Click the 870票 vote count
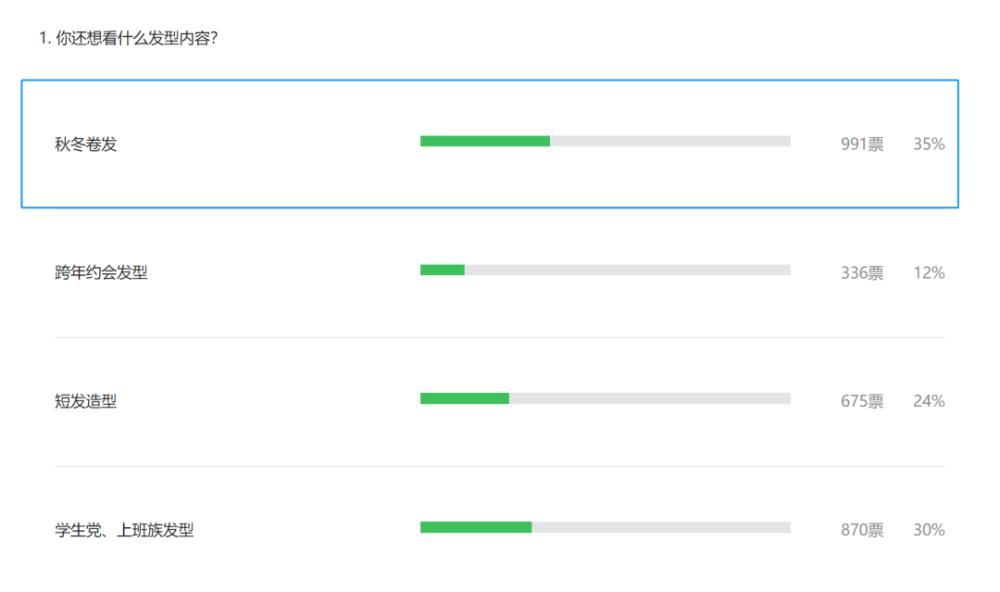 [x=862, y=530]
